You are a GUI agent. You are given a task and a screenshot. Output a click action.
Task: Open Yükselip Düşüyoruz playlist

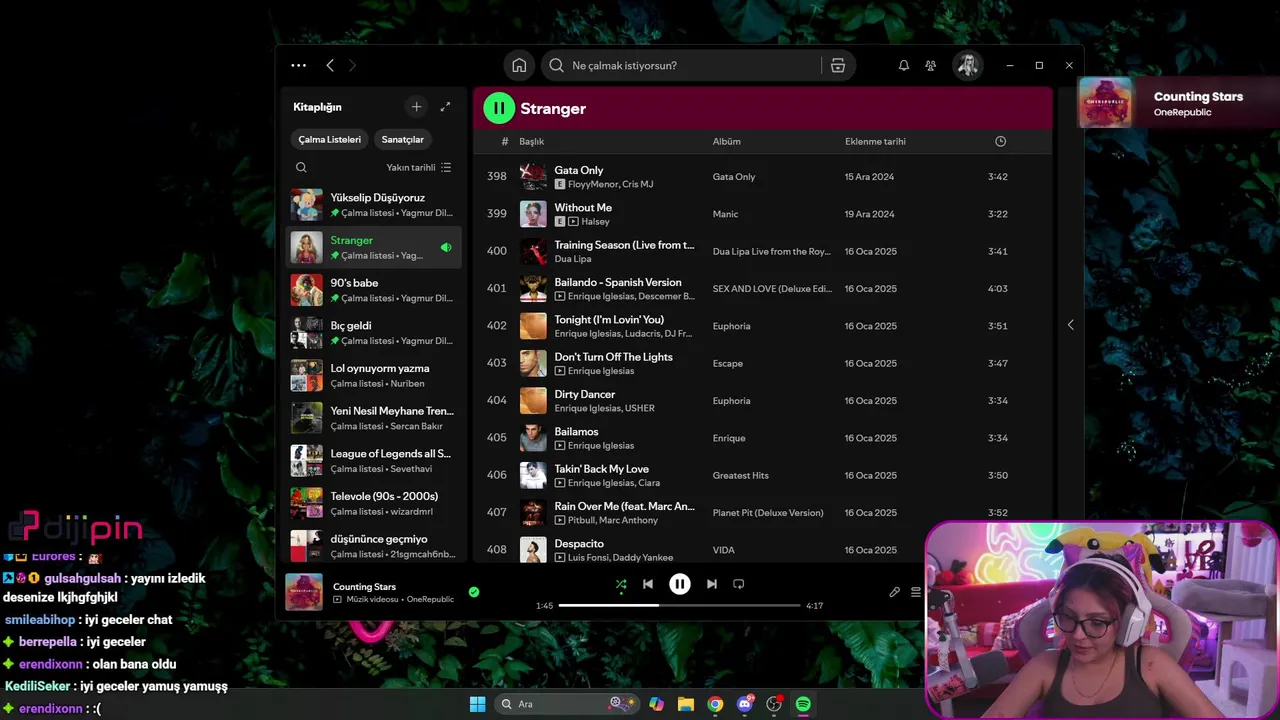tap(374, 205)
